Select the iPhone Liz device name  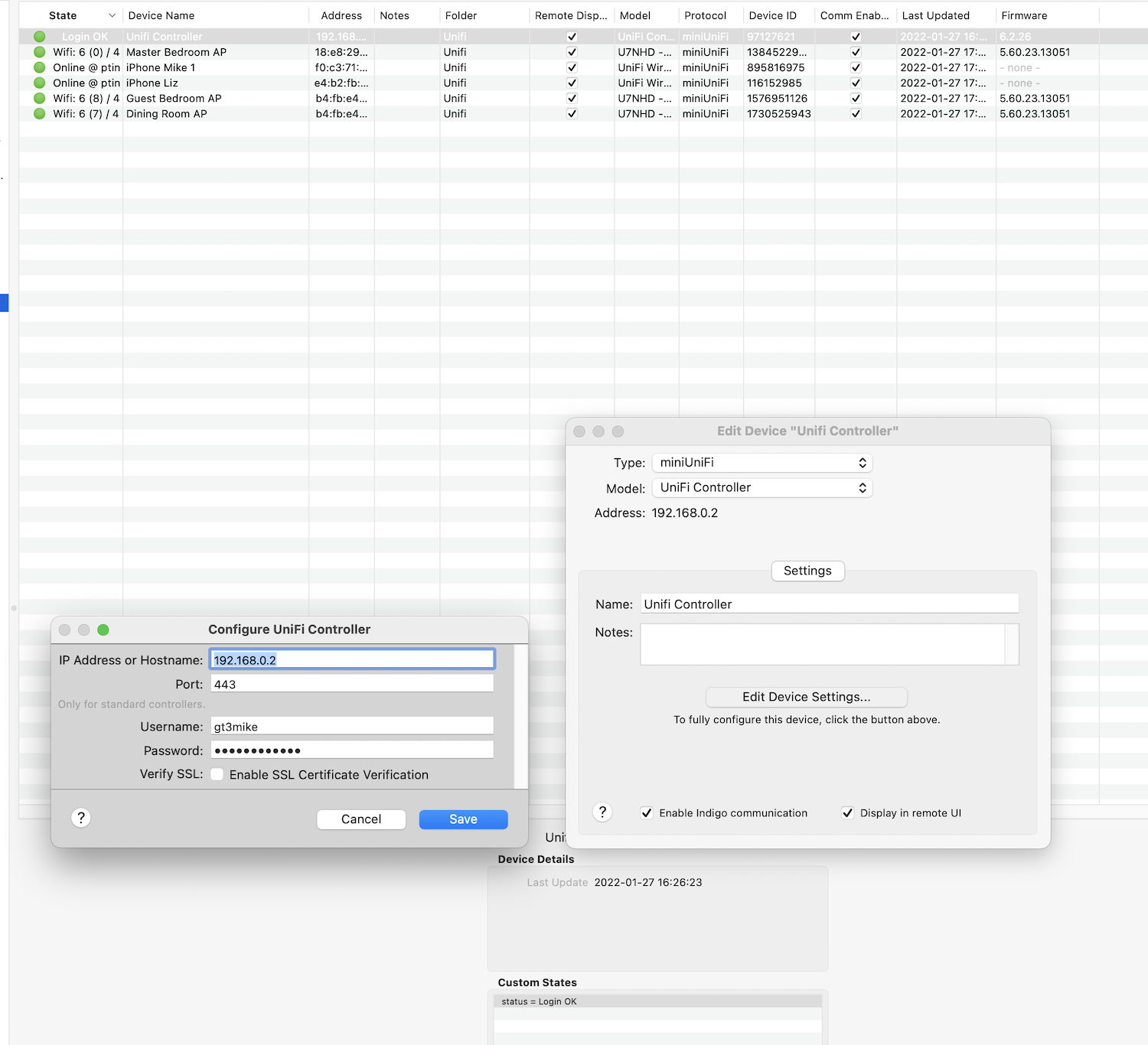152,83
